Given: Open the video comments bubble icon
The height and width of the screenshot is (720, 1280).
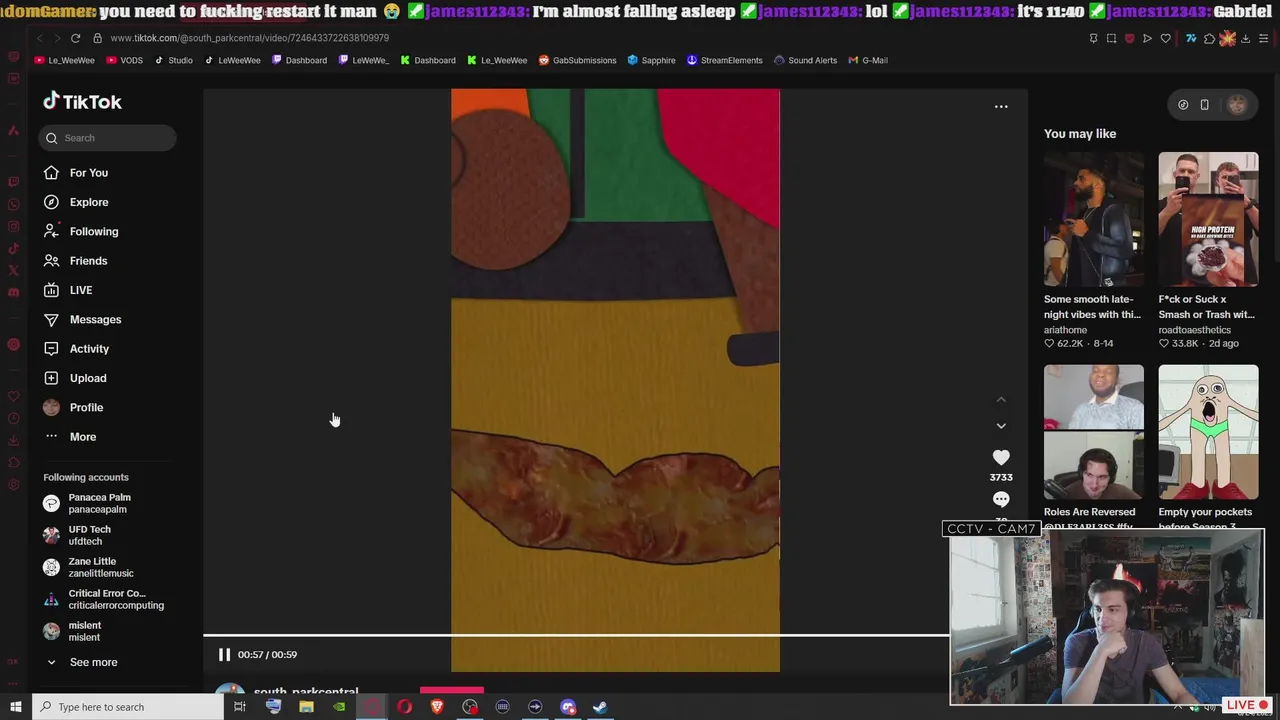Looking at the screenshot, I should (1001, 499).
